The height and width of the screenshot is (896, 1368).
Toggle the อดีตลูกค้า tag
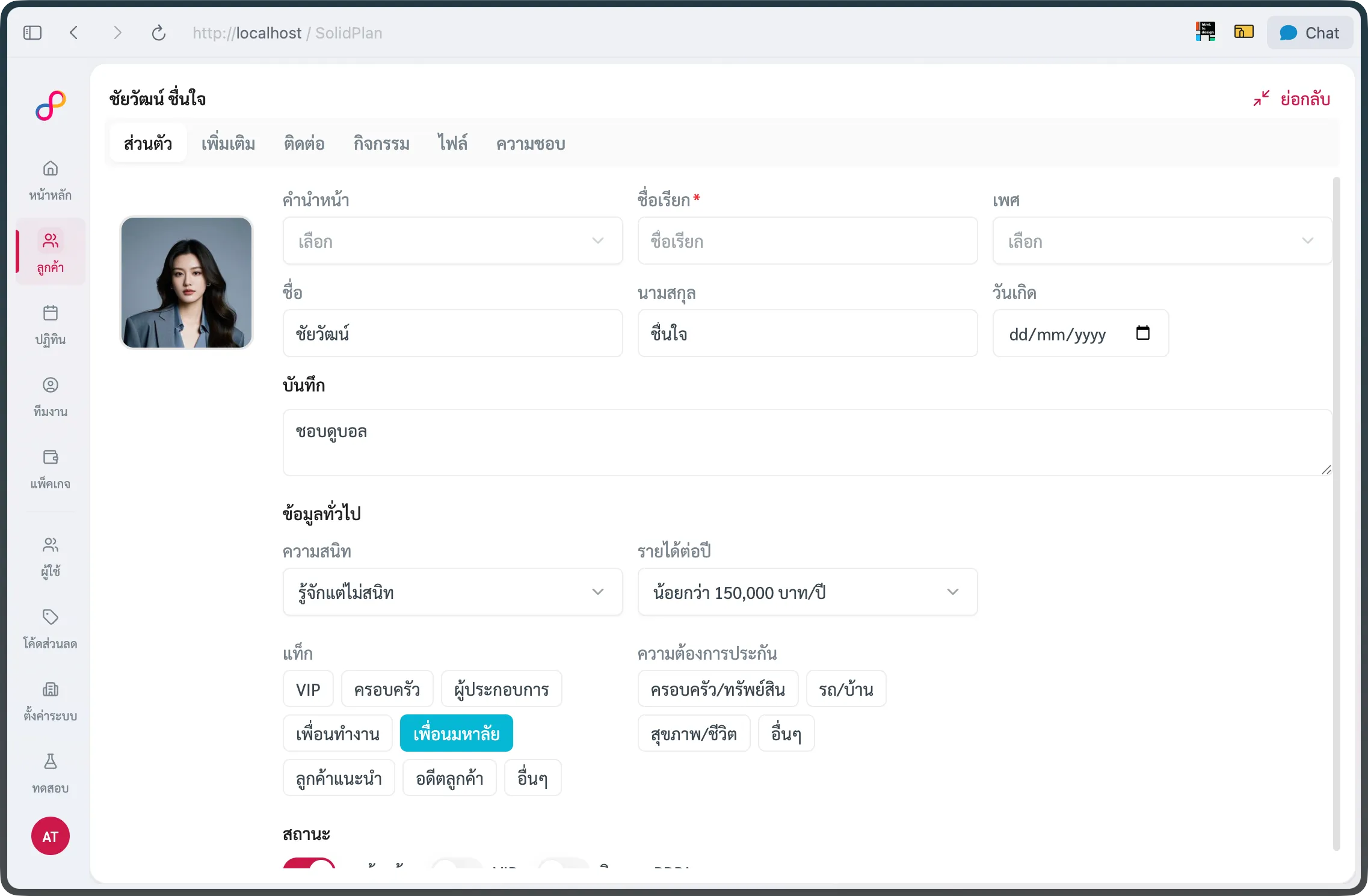tap(449, 778)
